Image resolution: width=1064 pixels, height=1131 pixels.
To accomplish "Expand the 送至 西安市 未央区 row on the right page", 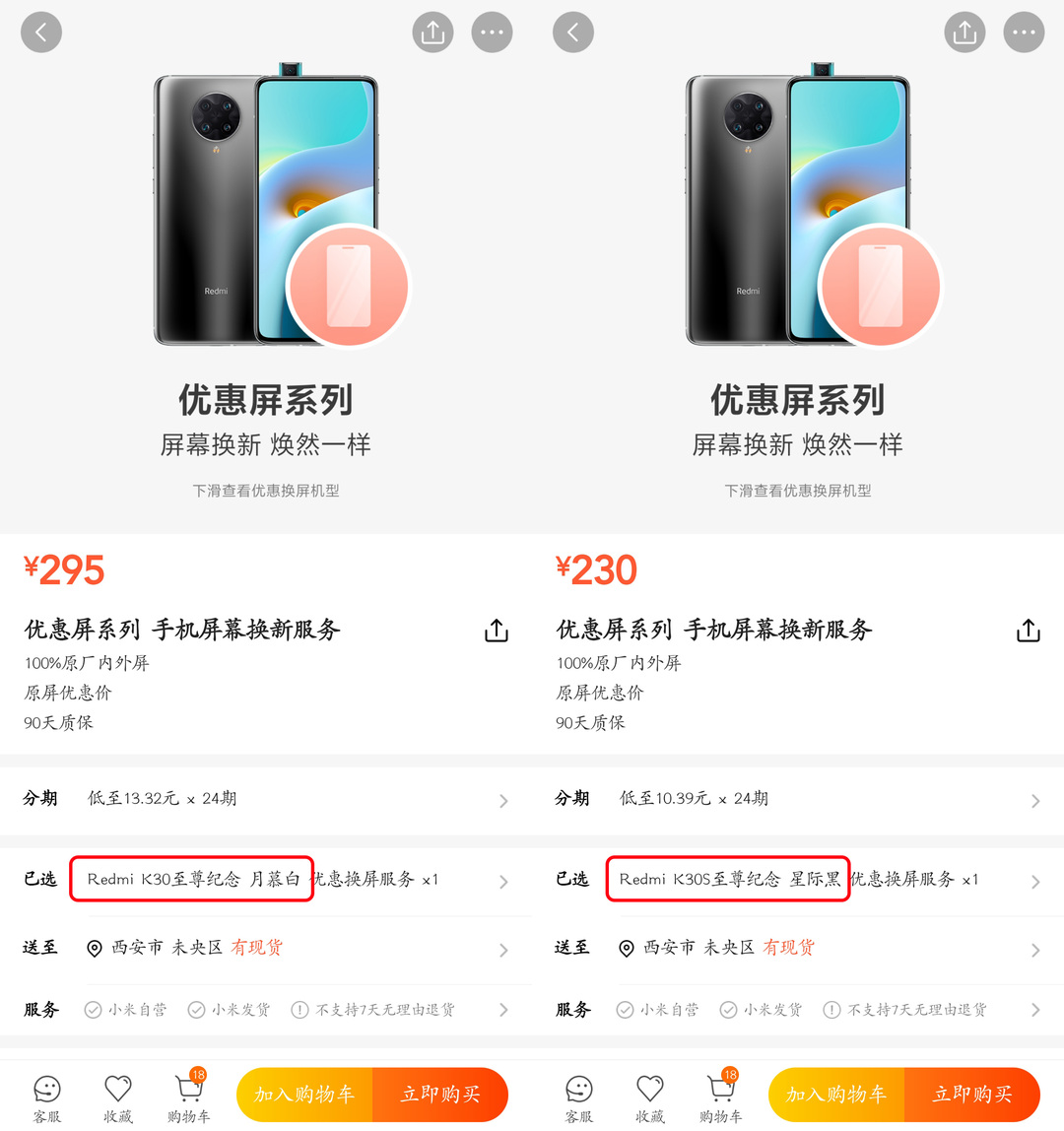I will pyautogui.click(x=798, y=949).
